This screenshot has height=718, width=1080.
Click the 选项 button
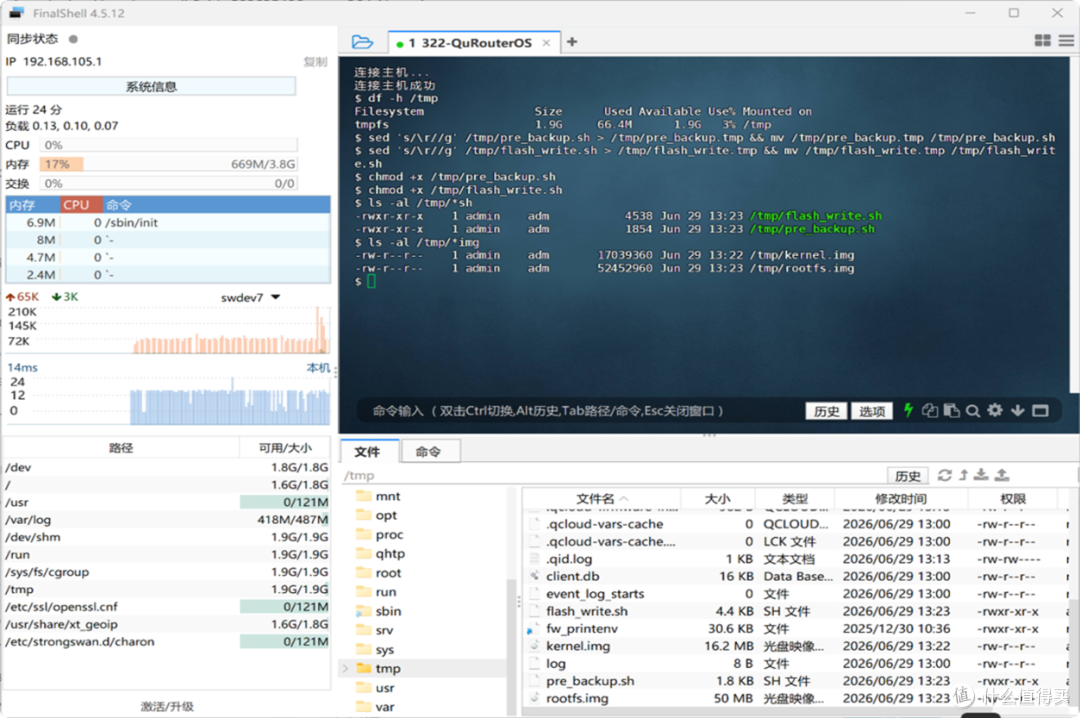click(x=871, y=411)
